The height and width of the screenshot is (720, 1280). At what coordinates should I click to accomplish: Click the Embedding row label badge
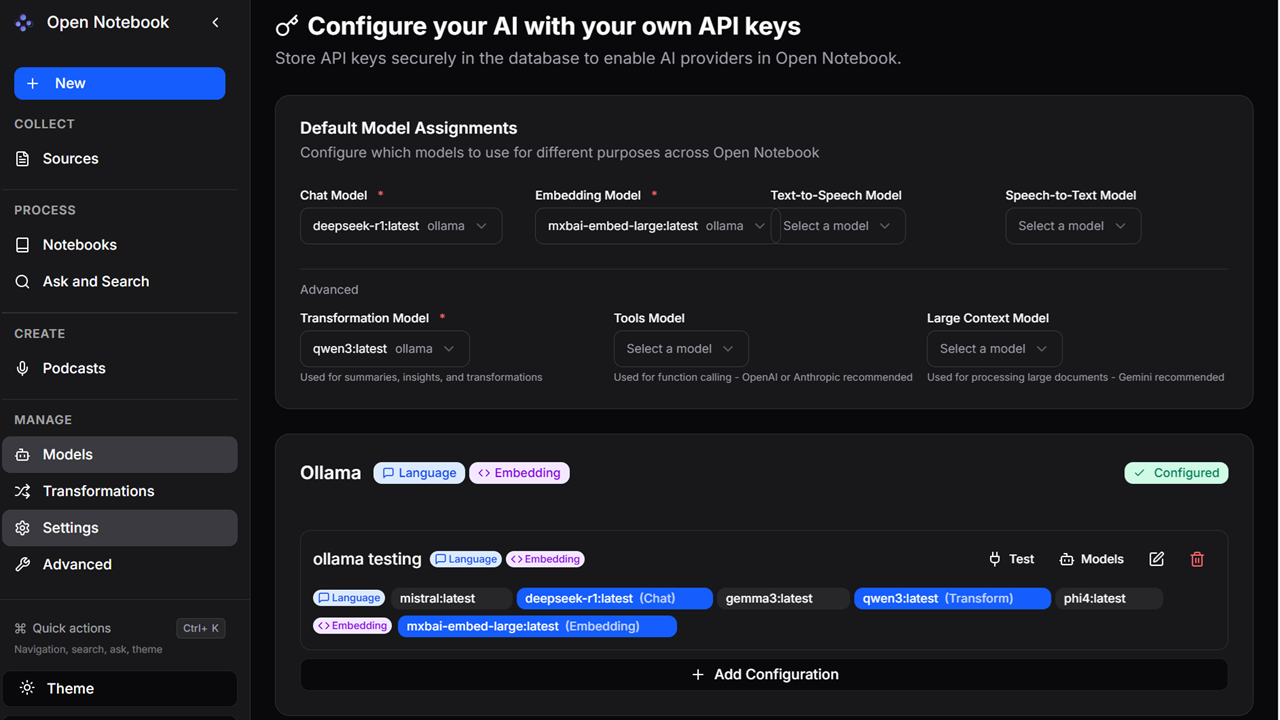click(352, 626)
